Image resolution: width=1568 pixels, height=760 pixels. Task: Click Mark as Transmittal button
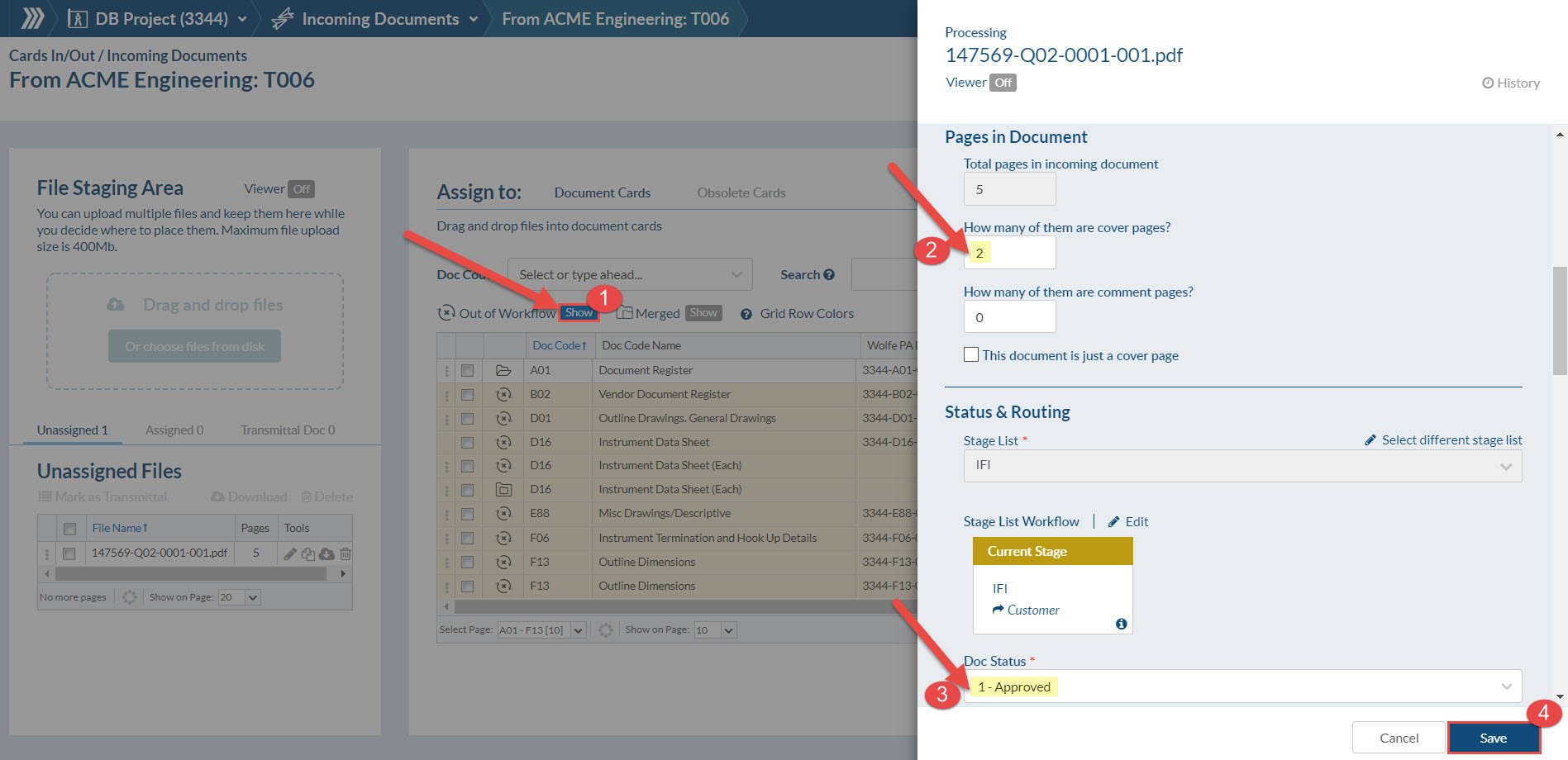point(103,497)
